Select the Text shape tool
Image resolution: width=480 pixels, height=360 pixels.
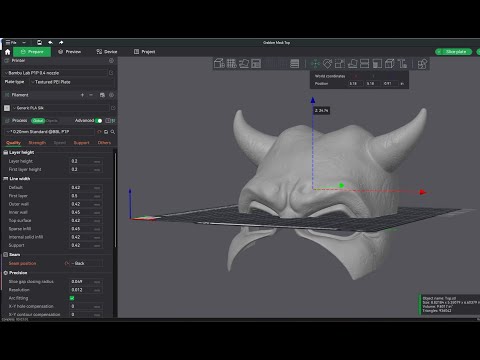(x=402, y=64)
